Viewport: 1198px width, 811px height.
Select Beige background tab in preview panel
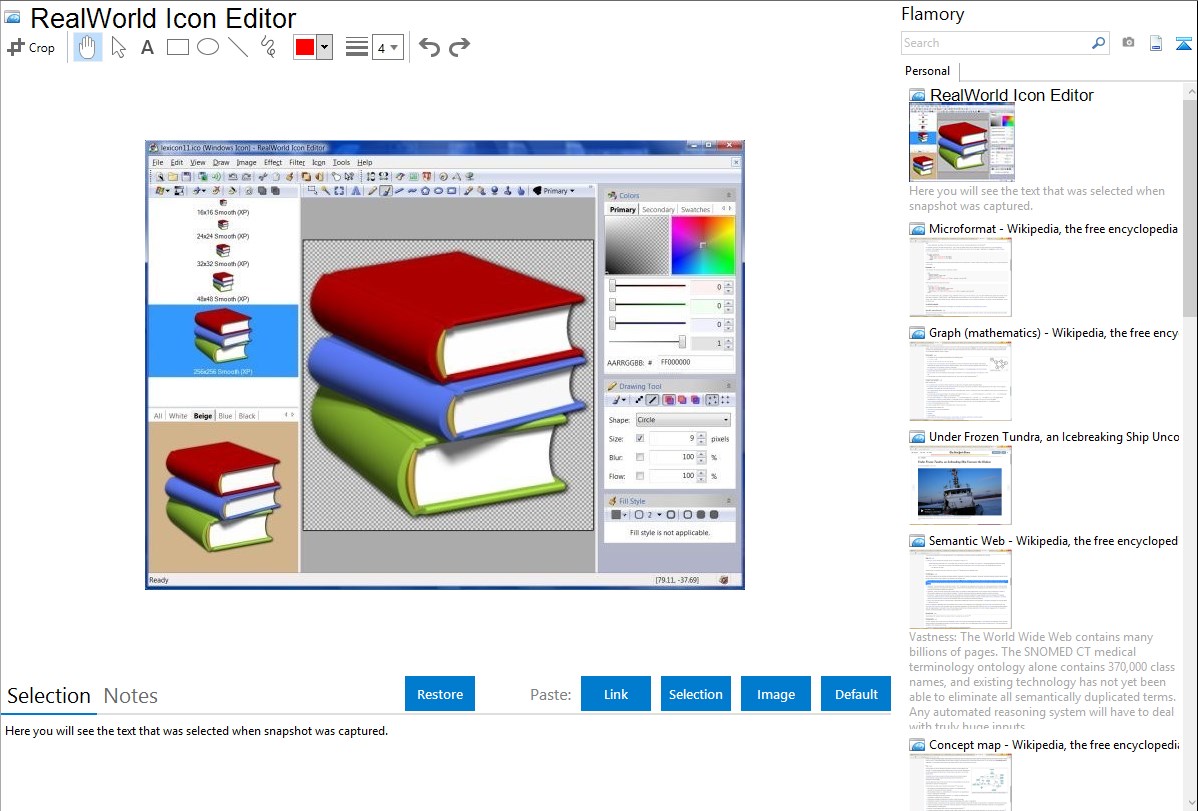[202, 416]
